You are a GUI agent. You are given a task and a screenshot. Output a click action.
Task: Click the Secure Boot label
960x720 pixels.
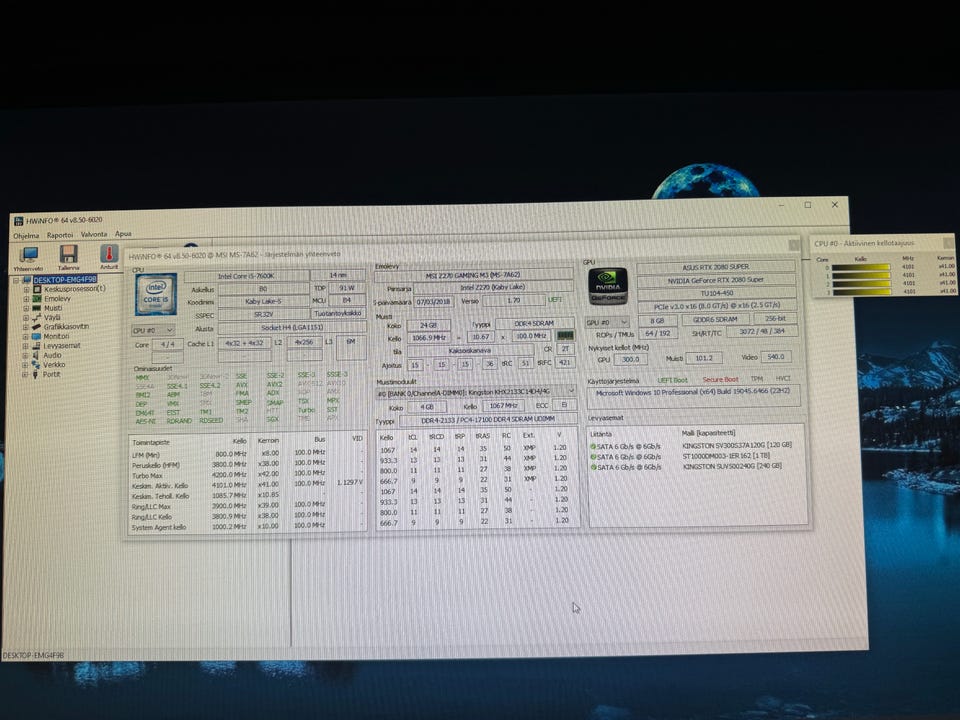(720, 380)
